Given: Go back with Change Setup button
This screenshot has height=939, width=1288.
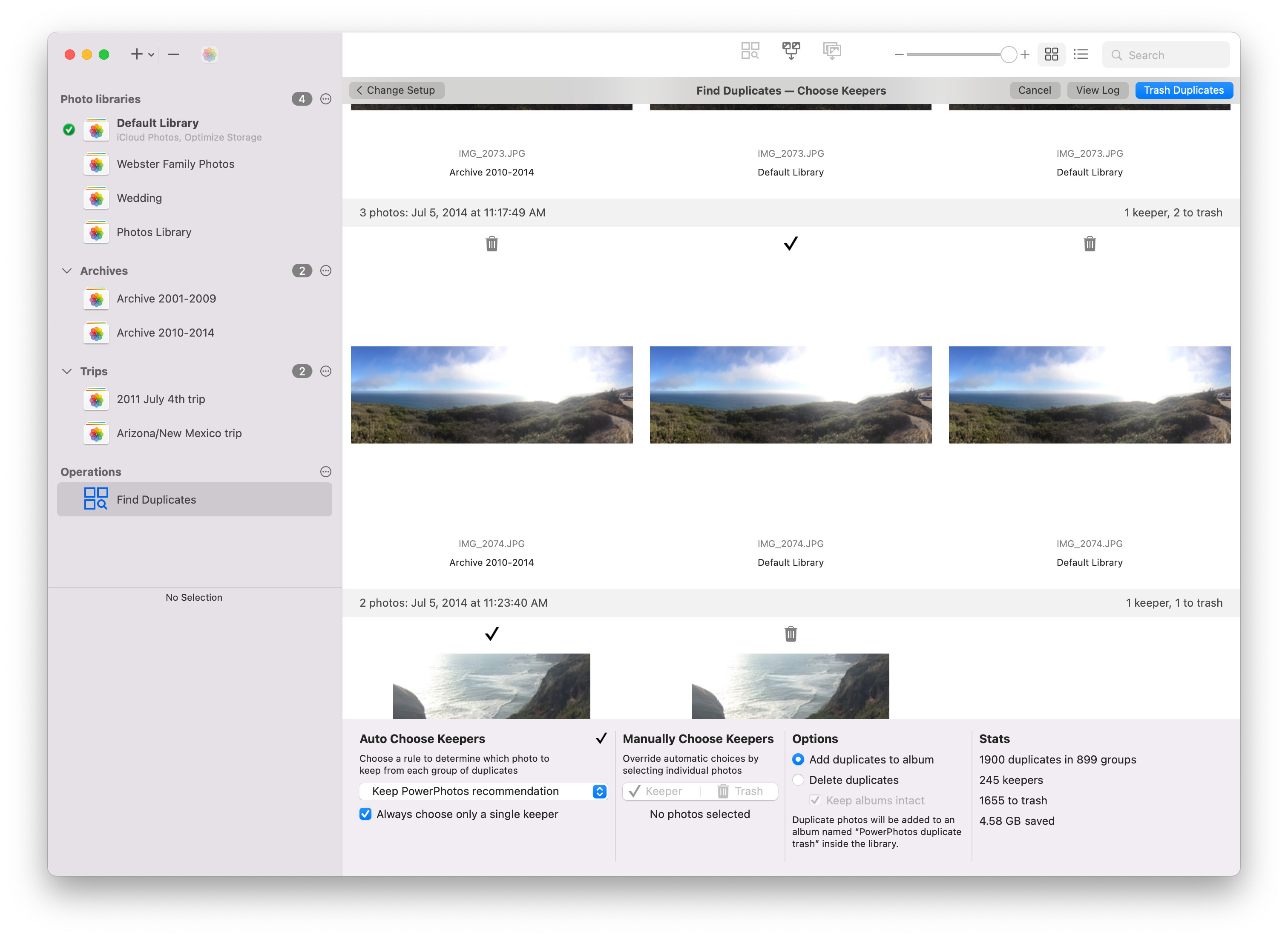Looking at the screenshot, I should [396, 90].
